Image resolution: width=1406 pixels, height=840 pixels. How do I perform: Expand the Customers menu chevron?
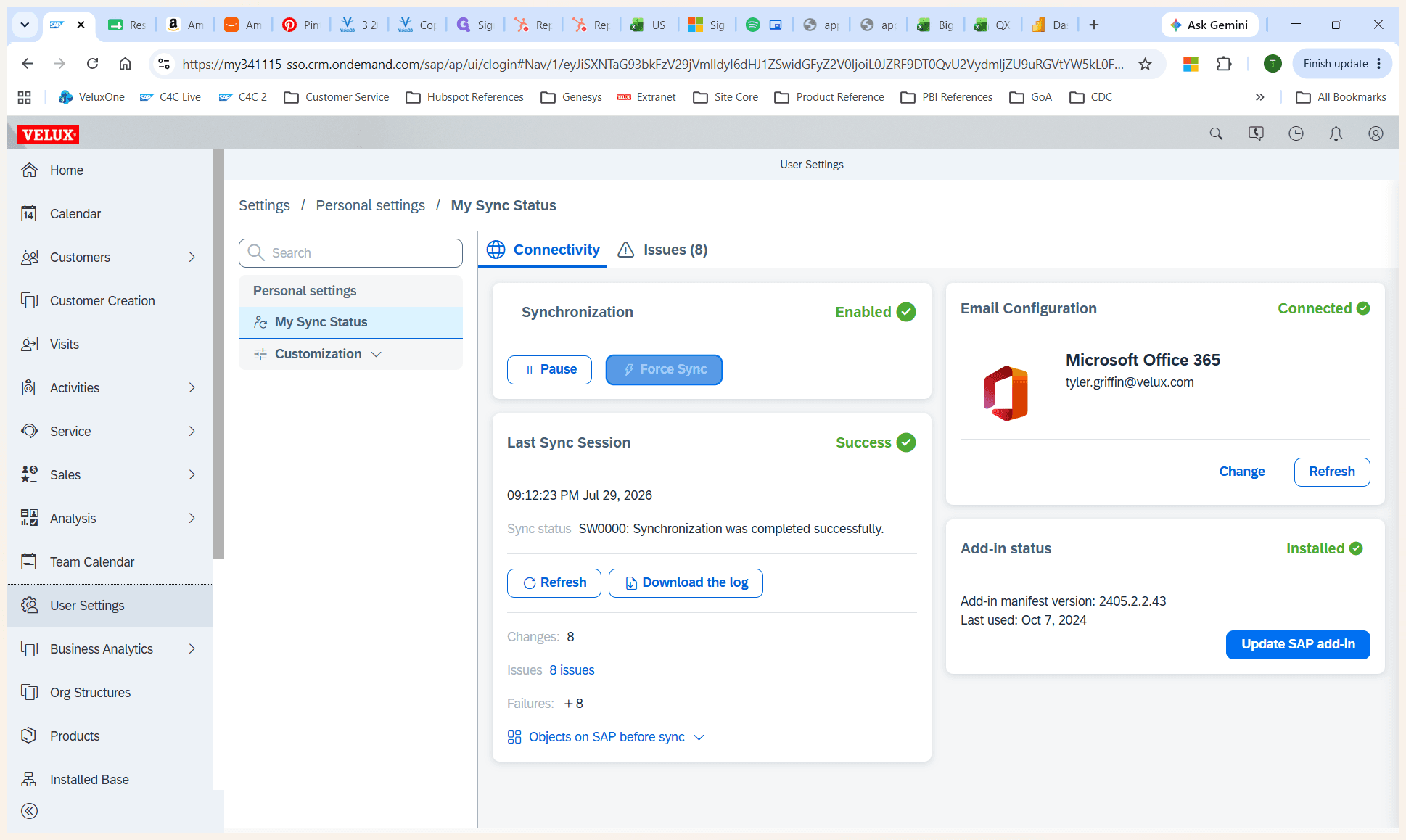click(x=192, y=258)
